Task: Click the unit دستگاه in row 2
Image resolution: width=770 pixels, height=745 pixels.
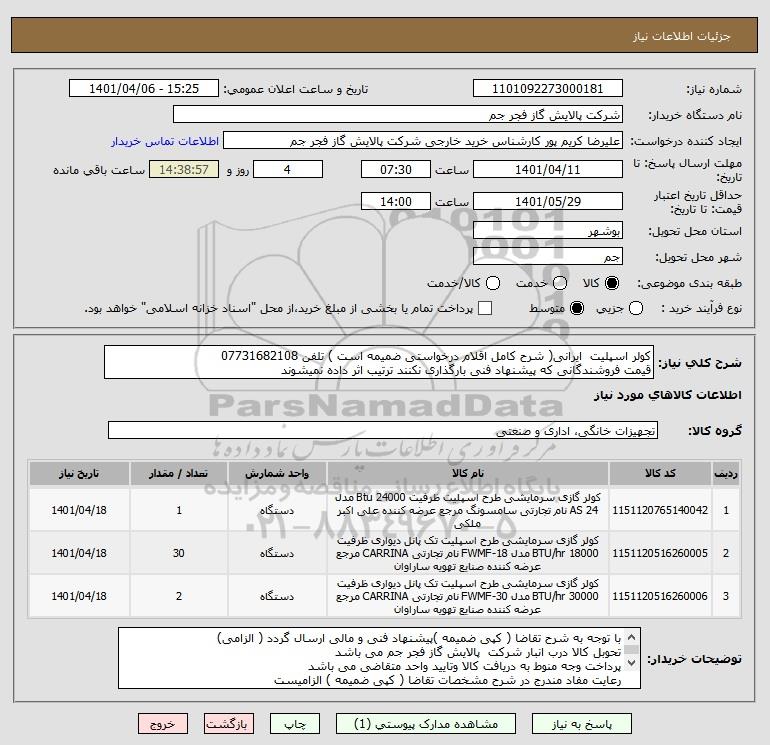Action: (x=277, y=553)
